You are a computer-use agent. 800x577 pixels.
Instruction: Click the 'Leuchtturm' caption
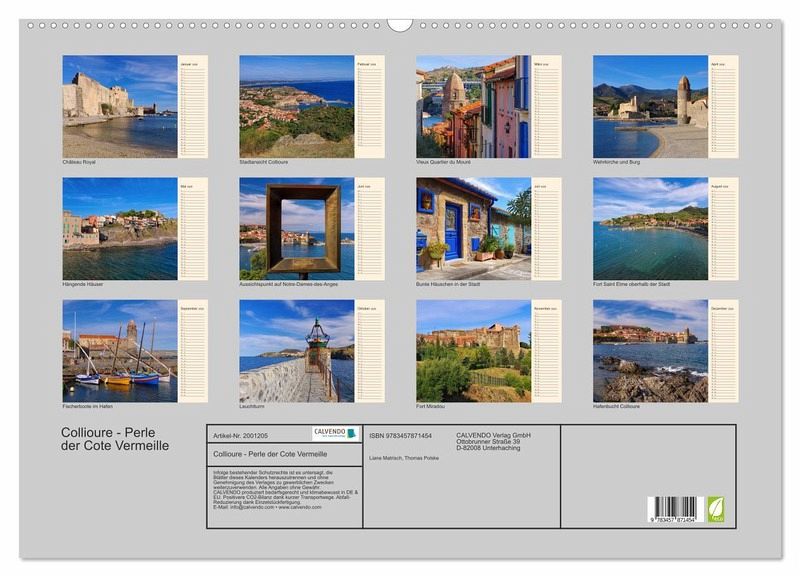pos(252,406)
